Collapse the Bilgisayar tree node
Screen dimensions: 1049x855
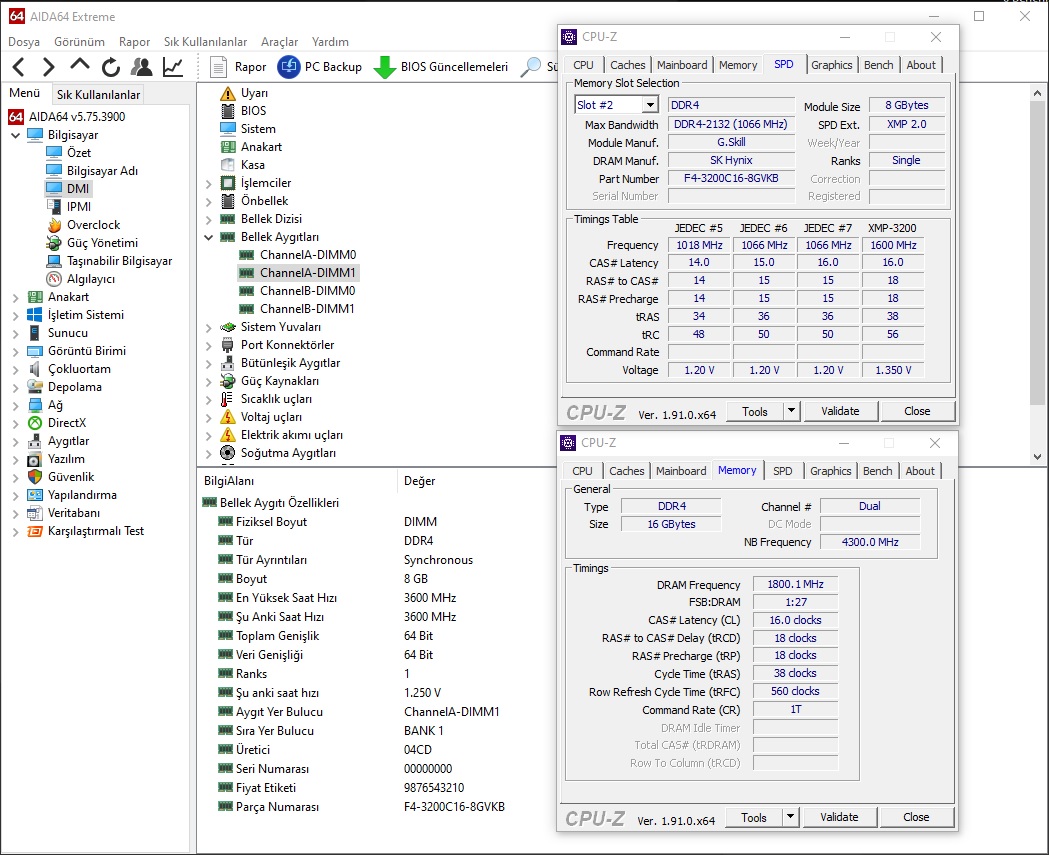click(x=15, y=135)
